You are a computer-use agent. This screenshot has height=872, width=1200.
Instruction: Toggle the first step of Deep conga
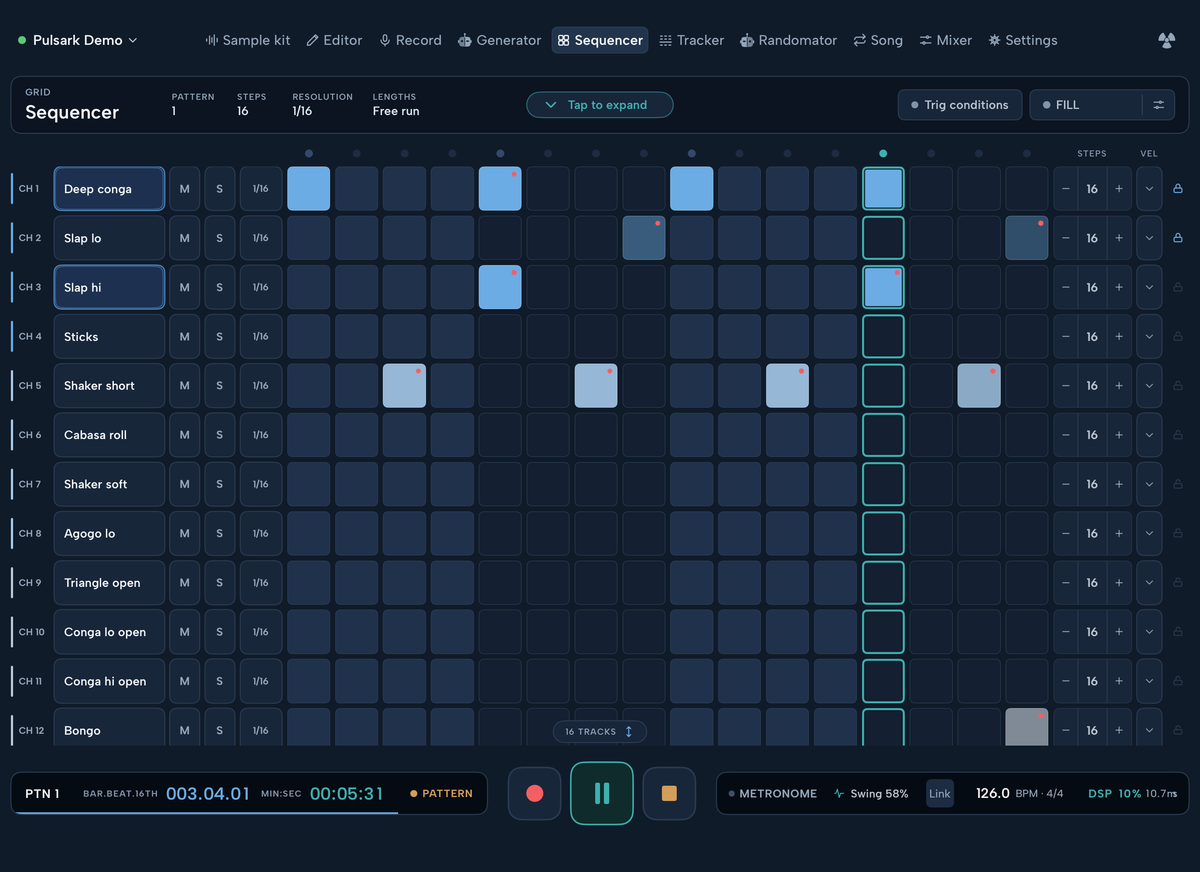coord(309,189)
